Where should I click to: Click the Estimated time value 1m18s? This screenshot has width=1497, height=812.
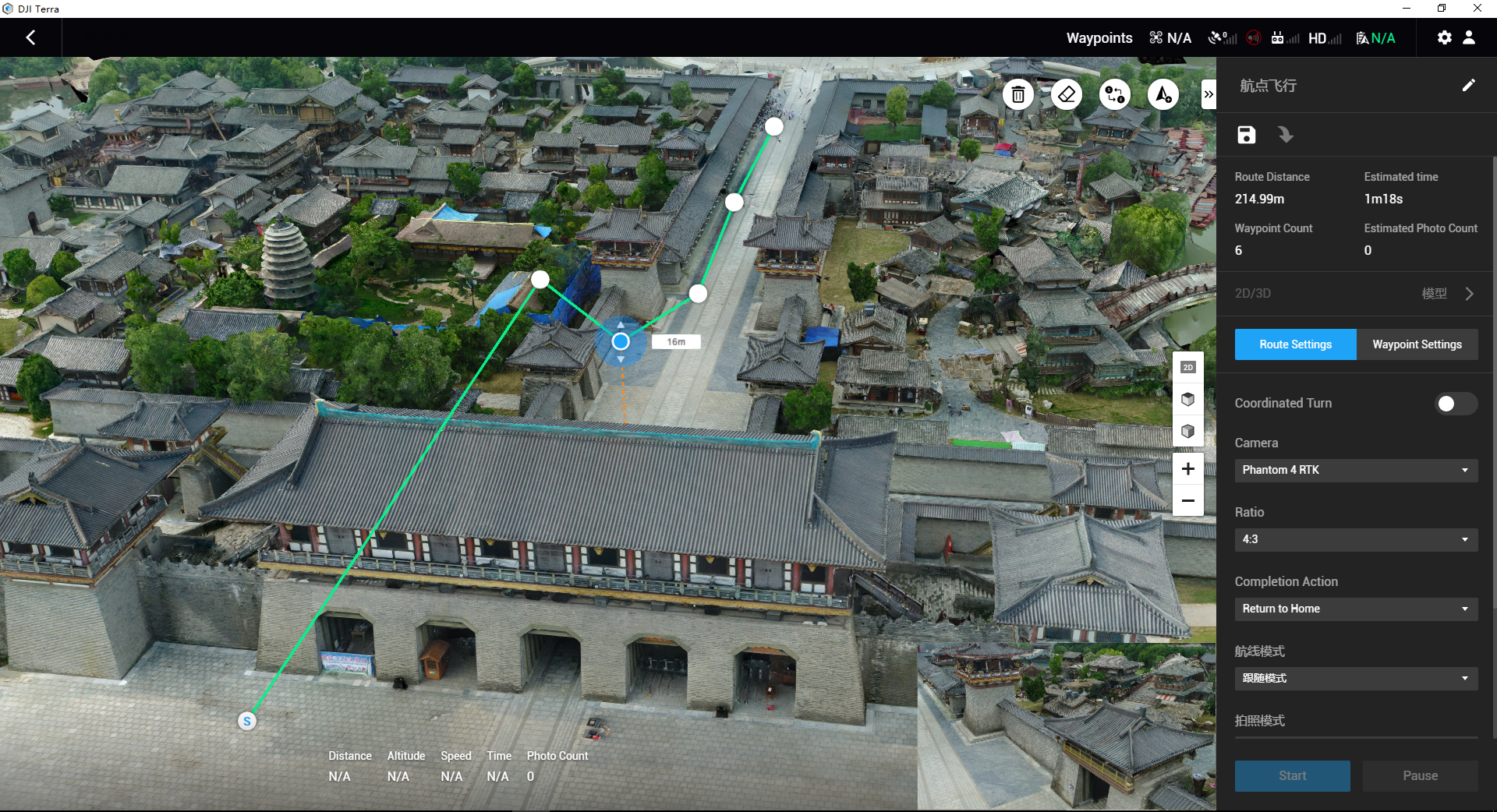click(x=1383, y=199)
